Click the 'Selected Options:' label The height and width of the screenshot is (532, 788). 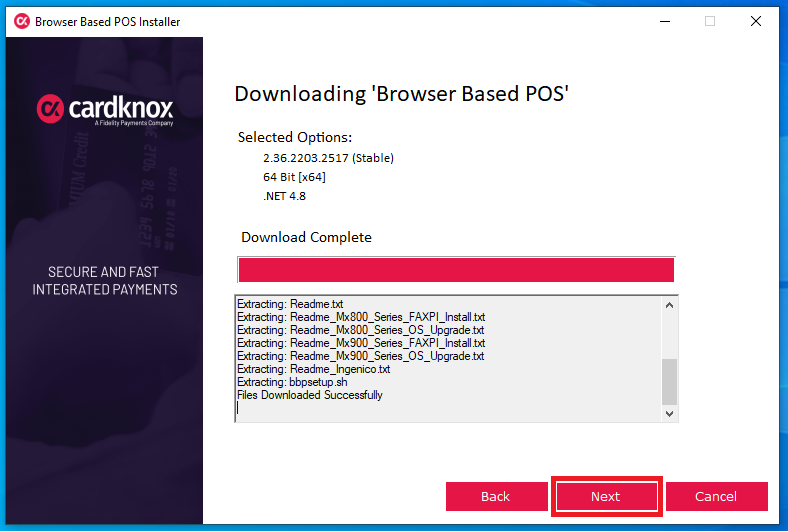click(x=294, y=137)
